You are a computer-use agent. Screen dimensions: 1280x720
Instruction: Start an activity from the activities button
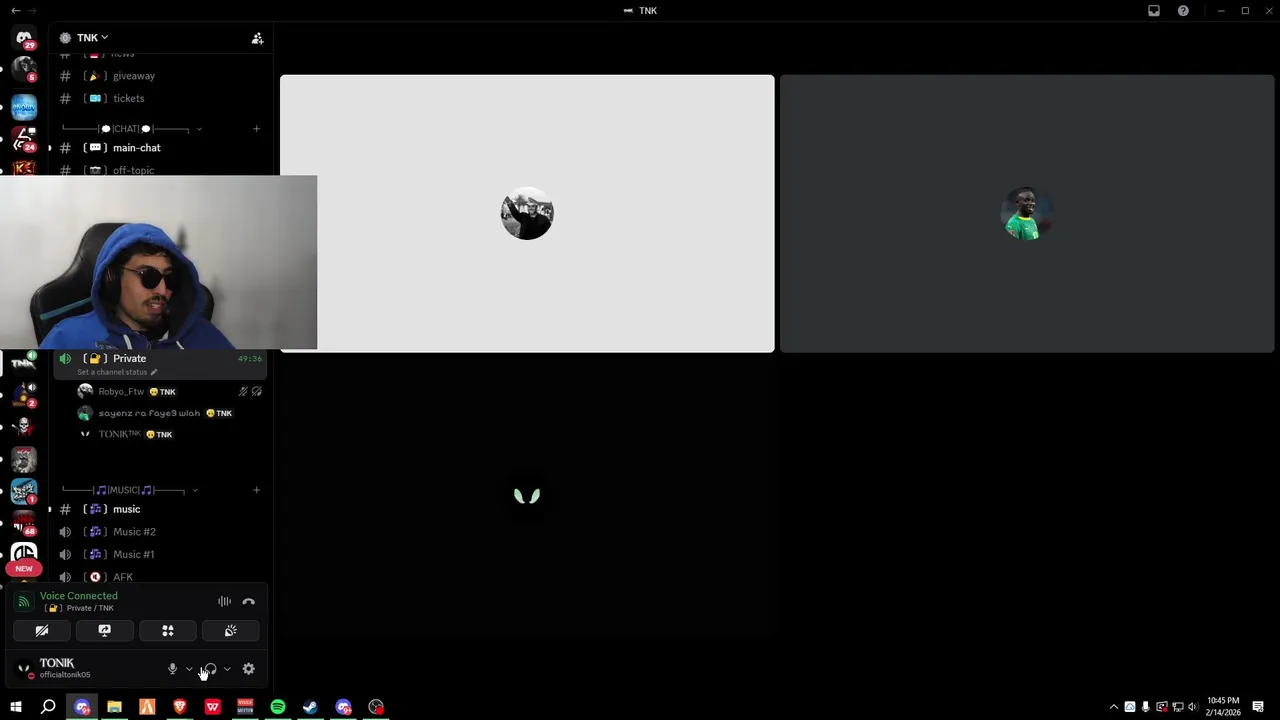point(168,631)
